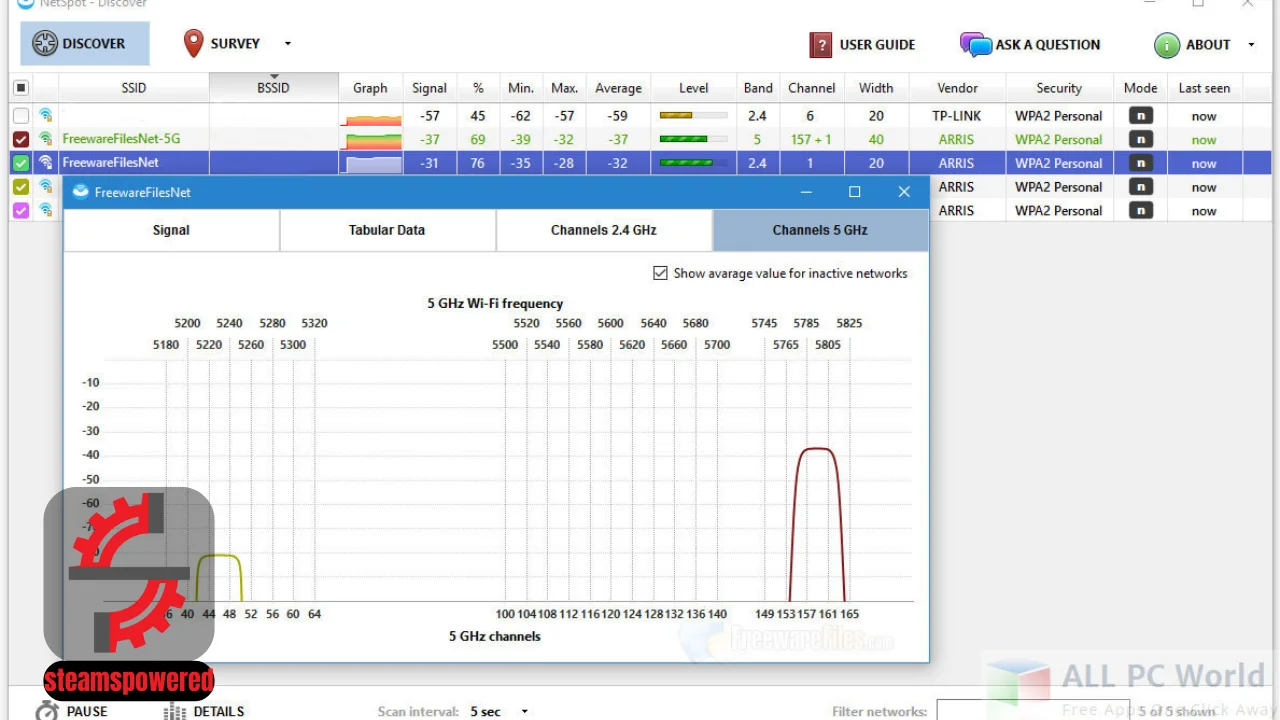
Task: Uncheck the FreewareFilesNet-5G row checkbox
Action: coord(20,139)
